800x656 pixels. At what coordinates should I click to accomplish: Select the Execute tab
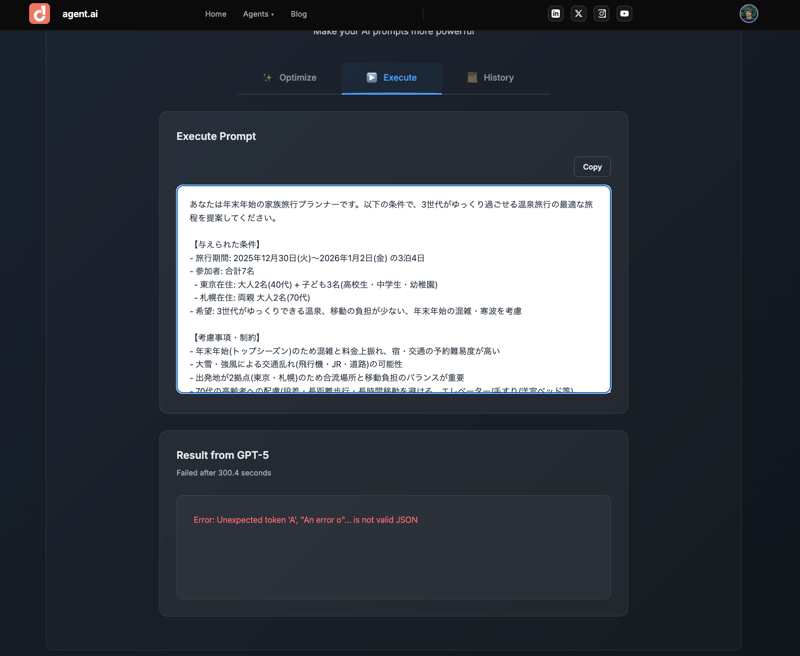click(x=391, y=77)
